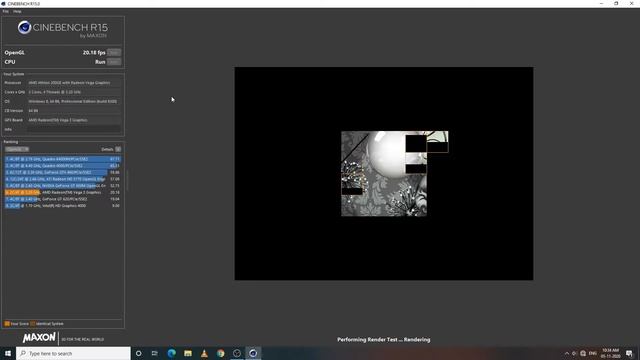Open the Windows Start menu
The height and width of the screenshot is (360, 640).
[x=8, y=353]
